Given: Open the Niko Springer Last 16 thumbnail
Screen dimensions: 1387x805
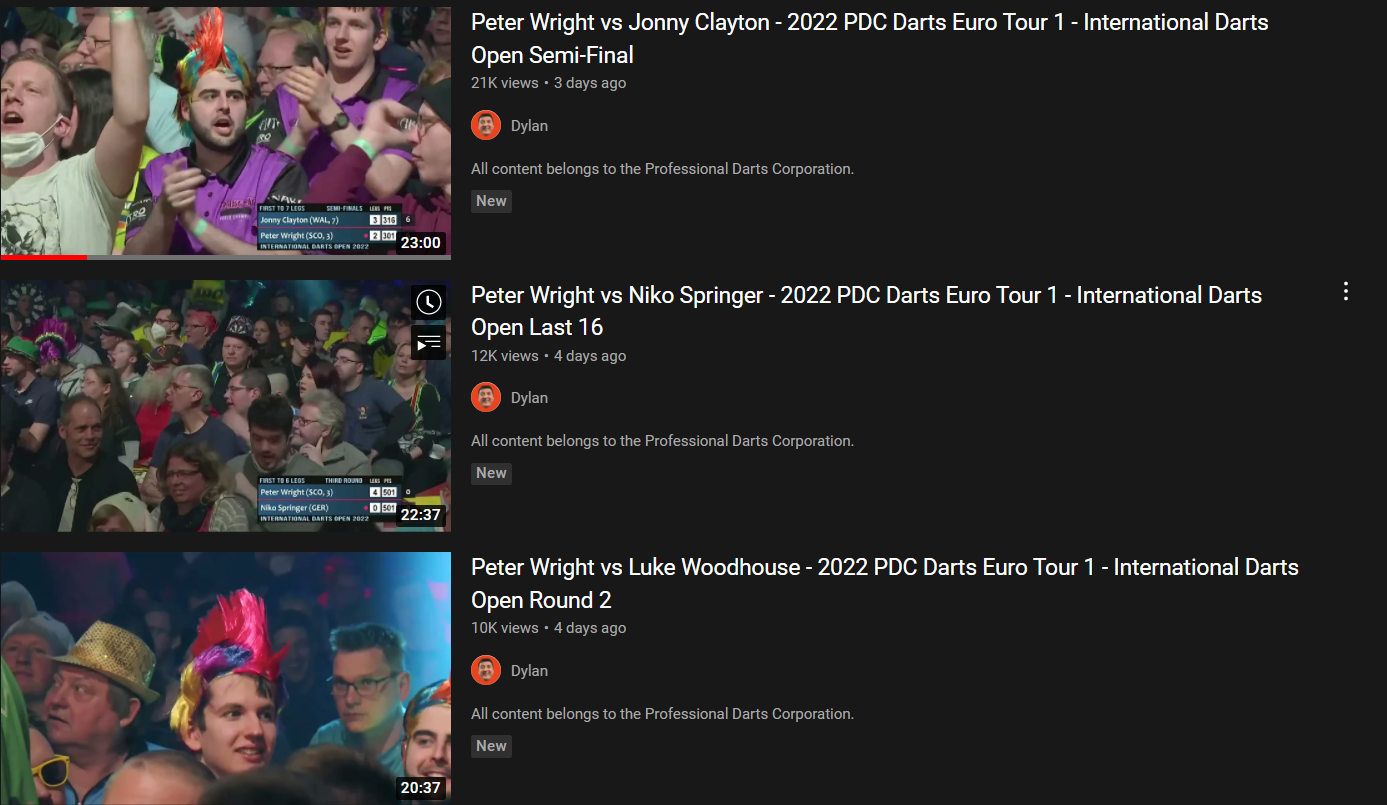Looking at the screenshot, I should (x=225, y=405).
